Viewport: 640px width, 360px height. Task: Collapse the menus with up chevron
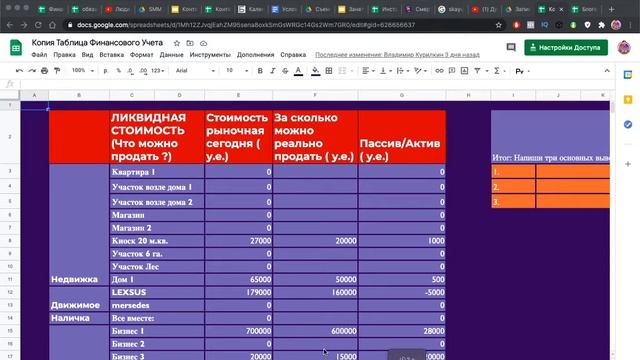[x=607, y=71]
